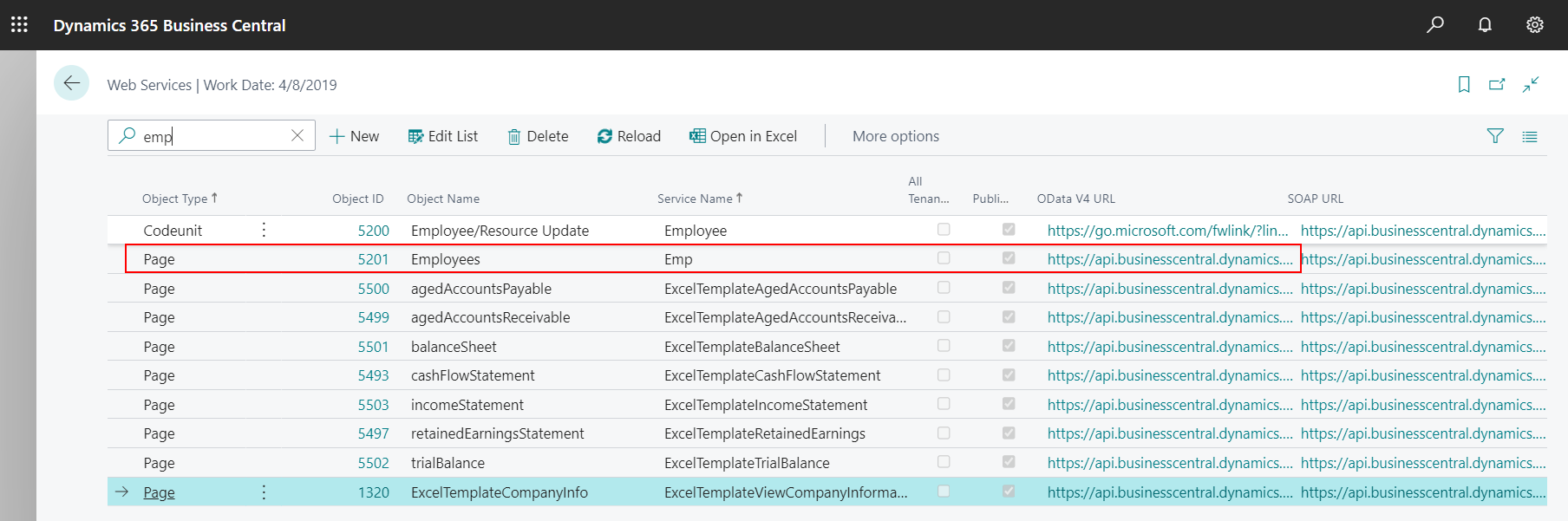Click Published column header
The width and height of the screenshot is (1568, 521).
tap(990, 199)
